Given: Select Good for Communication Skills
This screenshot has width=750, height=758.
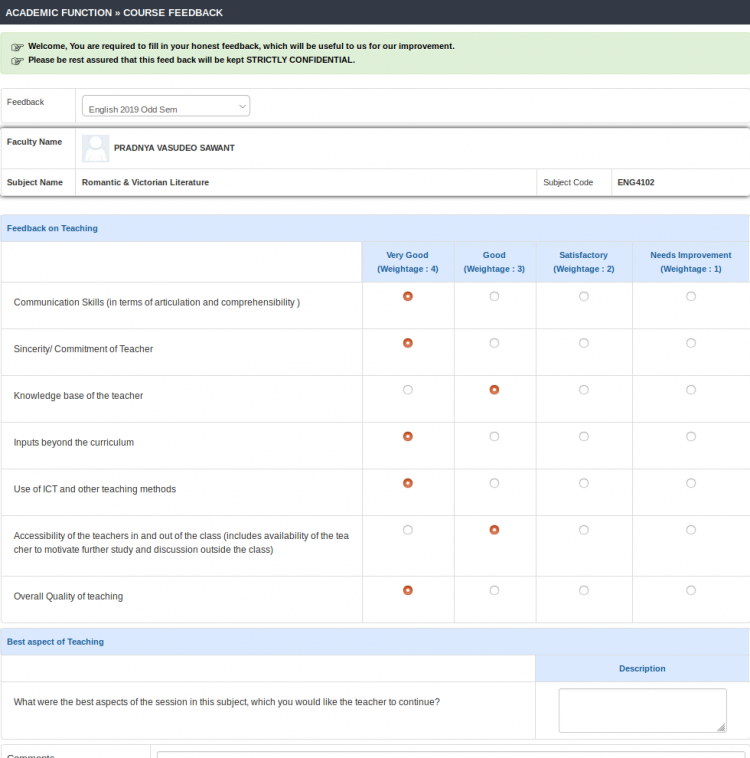Looking at the screenshot, I should coord(494,296).
